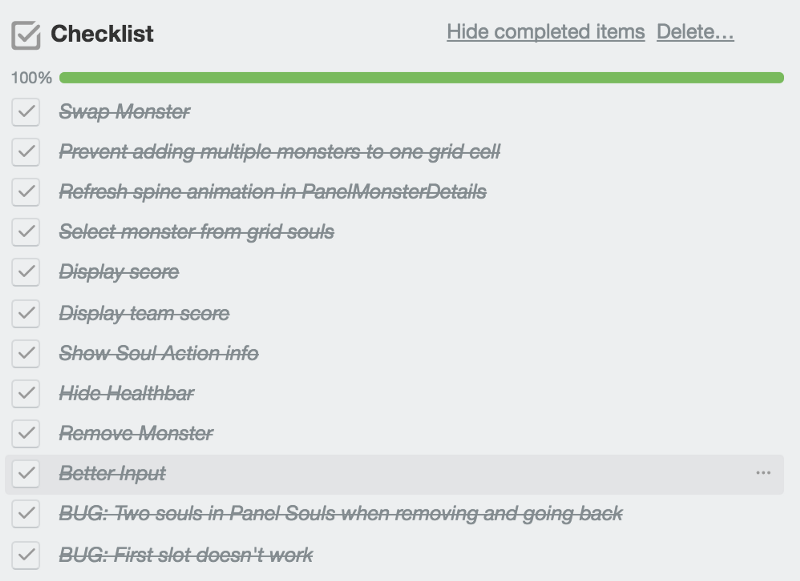
Task: Uncheck Prevent adding multiple monsters item
Action: (x=26, y=151)
